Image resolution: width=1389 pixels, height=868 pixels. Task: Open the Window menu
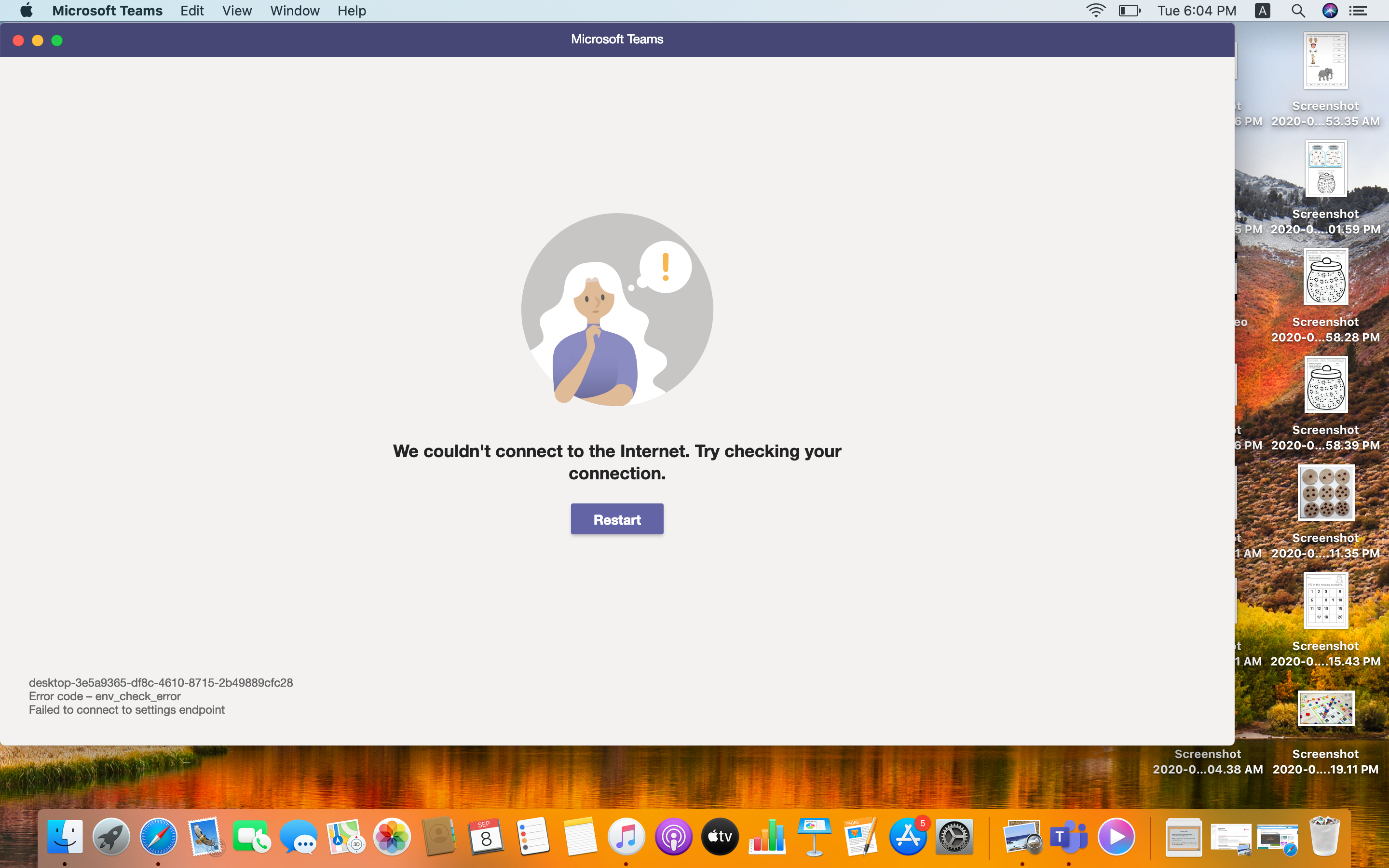(295, 11)
